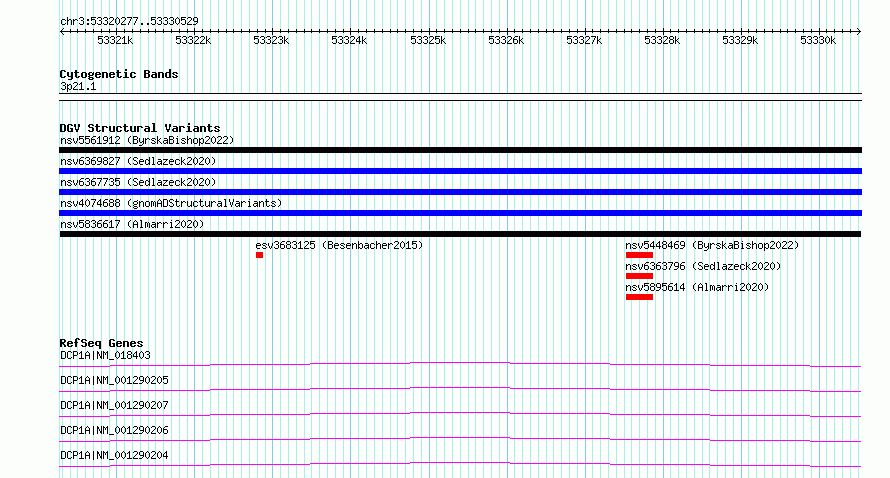This screenshot has width=890, height=478.
Task: Click the 53321k ruler position
Action: pos(115,40)
